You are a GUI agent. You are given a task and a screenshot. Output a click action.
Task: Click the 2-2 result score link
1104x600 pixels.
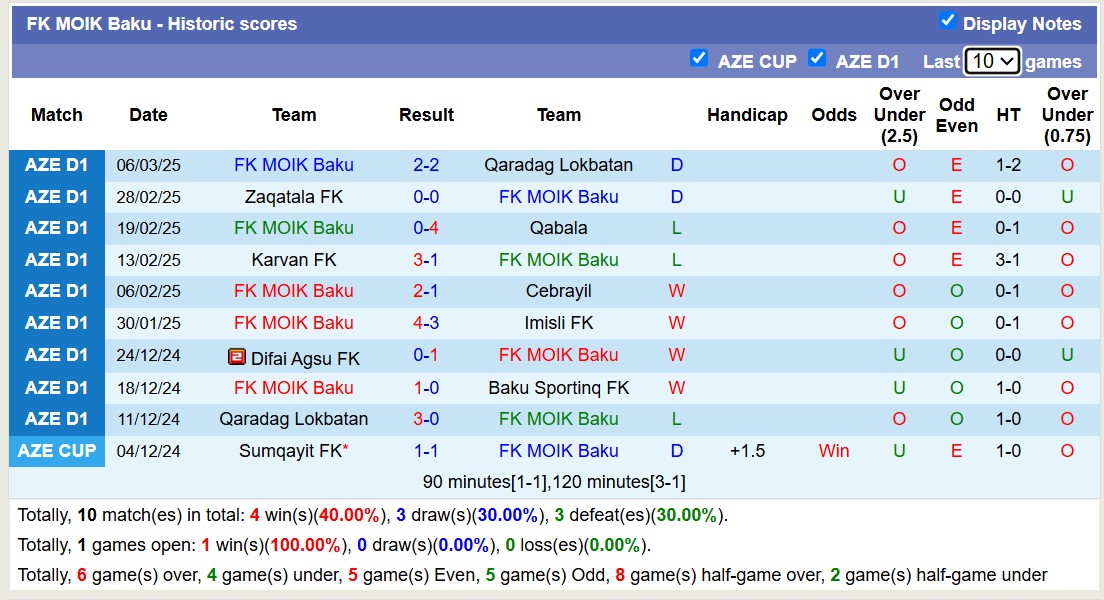click(426, 165)
